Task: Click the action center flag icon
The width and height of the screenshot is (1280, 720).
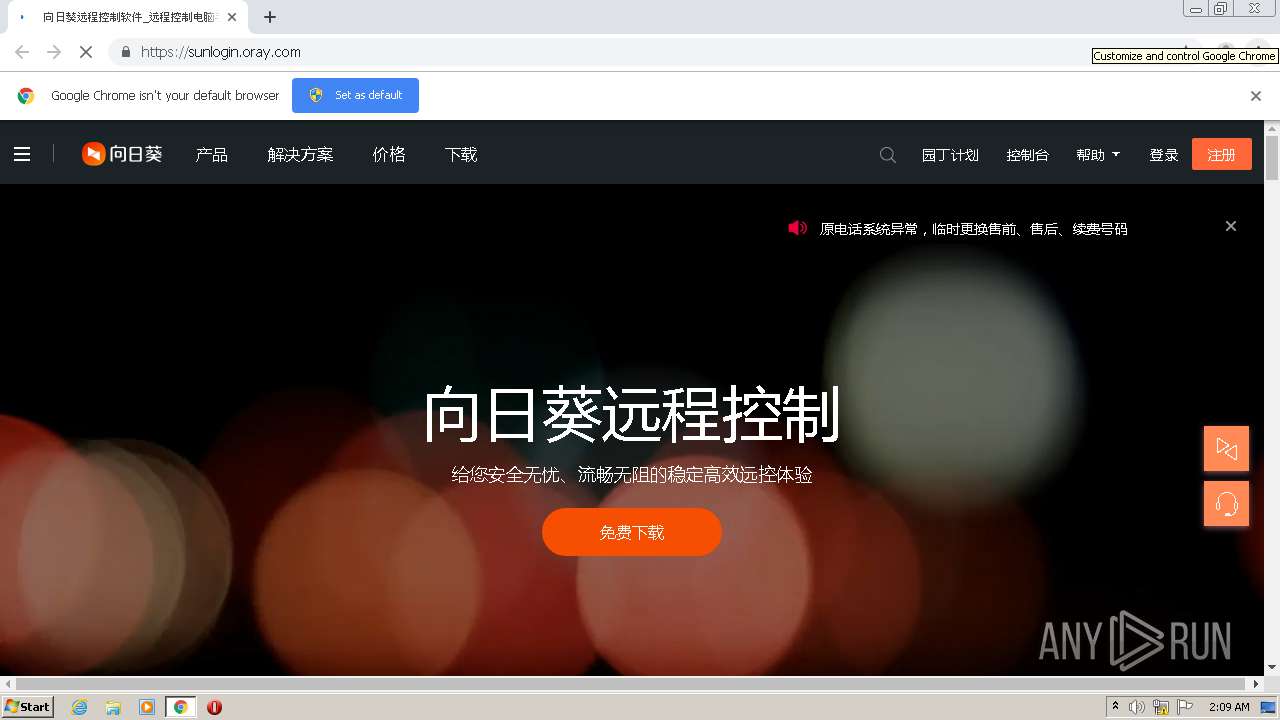Action: (x=1185, y=707)
